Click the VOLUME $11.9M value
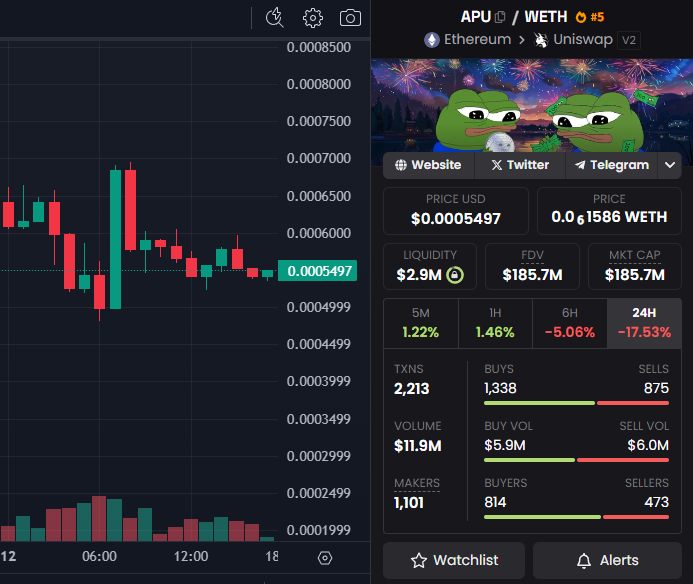The height and width of the screenshot is (584, 693). [418, 446]
